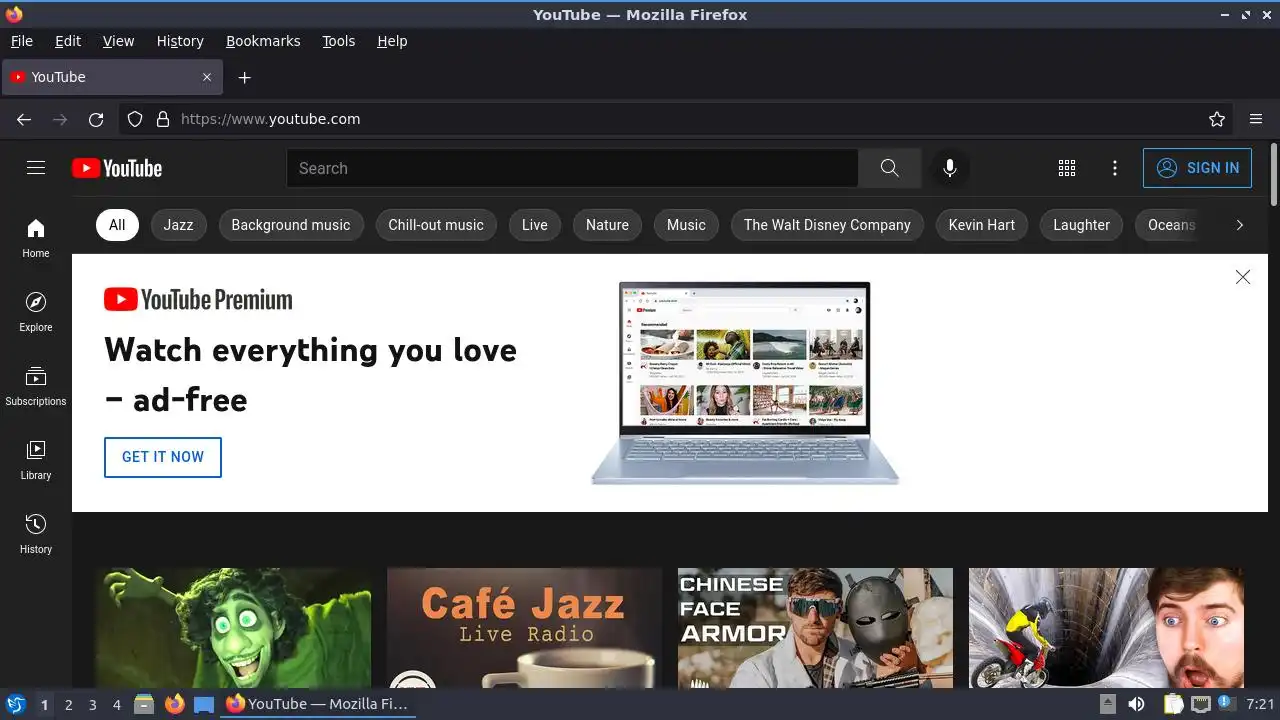
Task: Start voice search with microphone icon
Action: 950,168
